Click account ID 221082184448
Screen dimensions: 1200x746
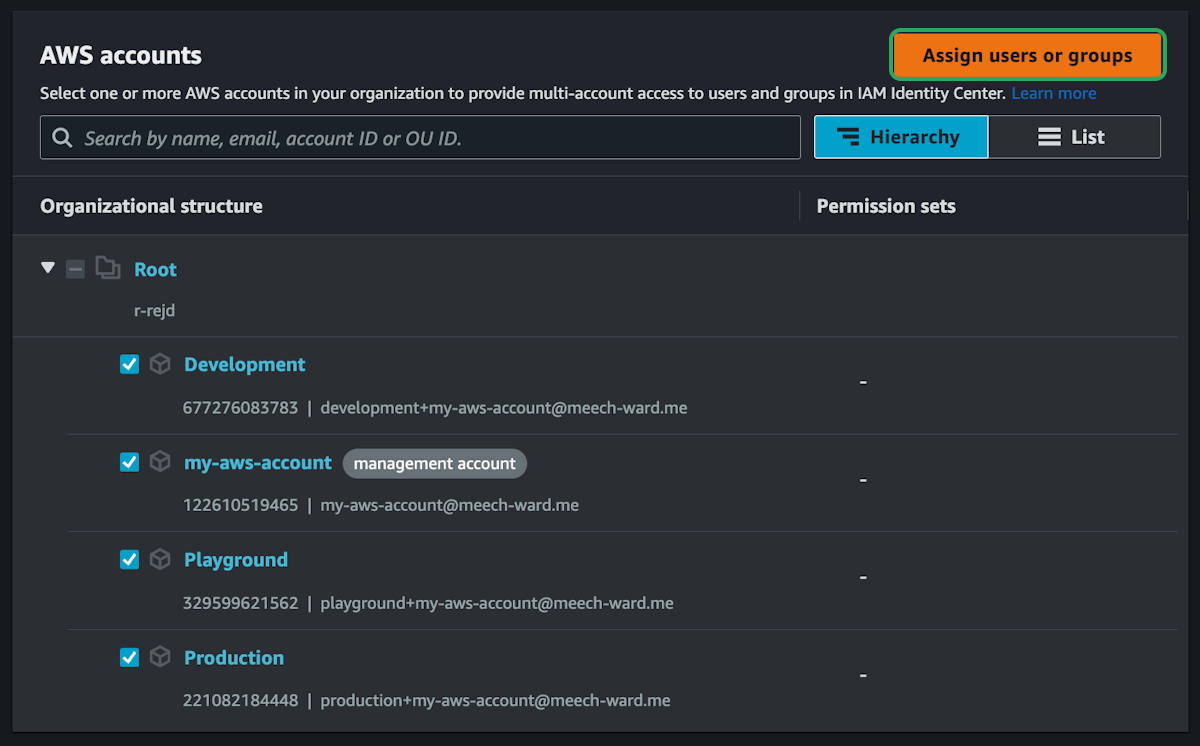click(240, 700)
